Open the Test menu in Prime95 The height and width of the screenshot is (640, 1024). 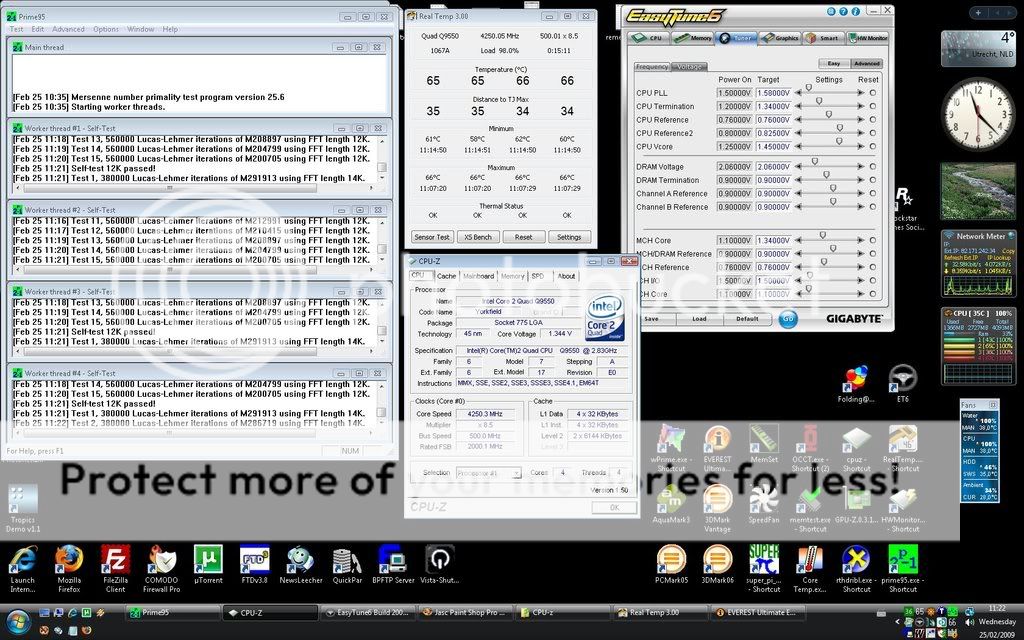click(16, 29)
